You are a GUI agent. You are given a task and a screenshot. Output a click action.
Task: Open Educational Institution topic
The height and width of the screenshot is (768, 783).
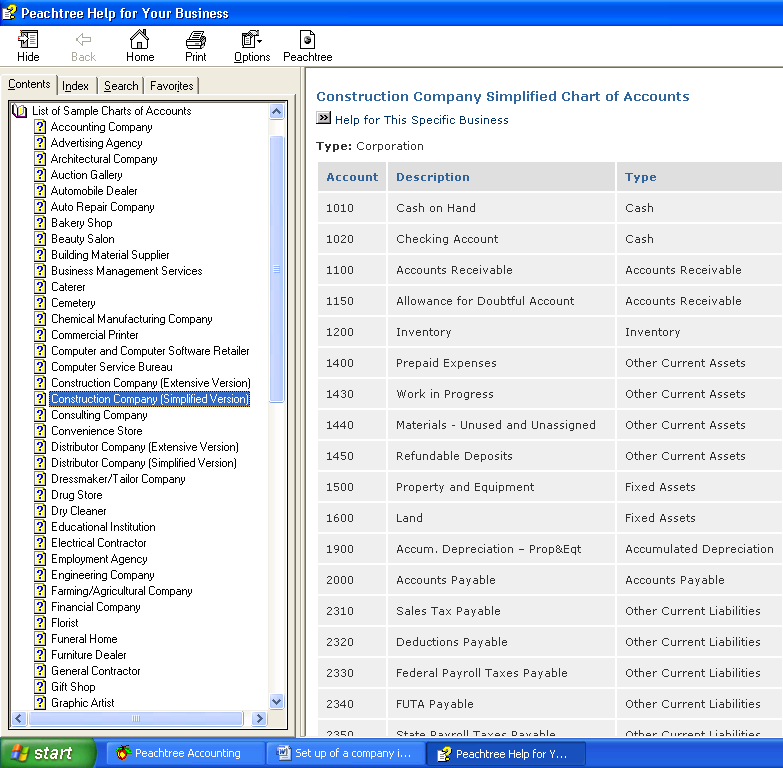tap(103, 526)
